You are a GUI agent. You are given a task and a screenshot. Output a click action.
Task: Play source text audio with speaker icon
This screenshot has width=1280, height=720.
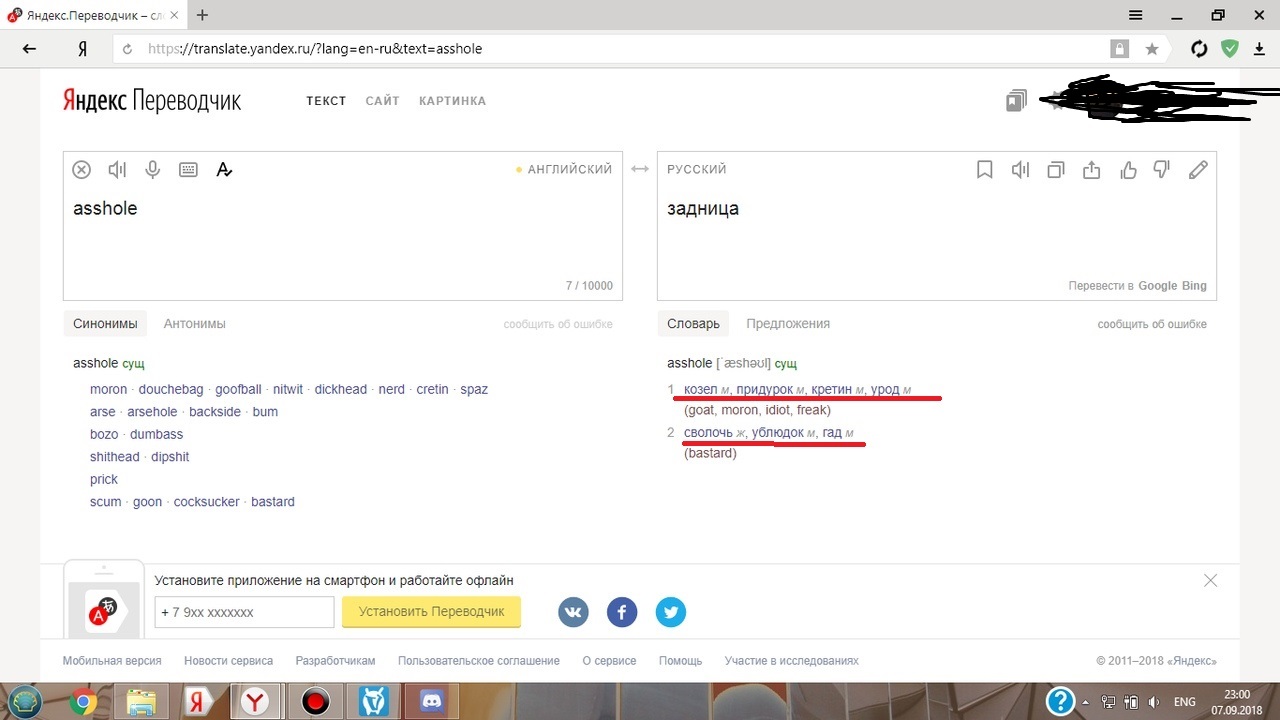click(117, 170)
